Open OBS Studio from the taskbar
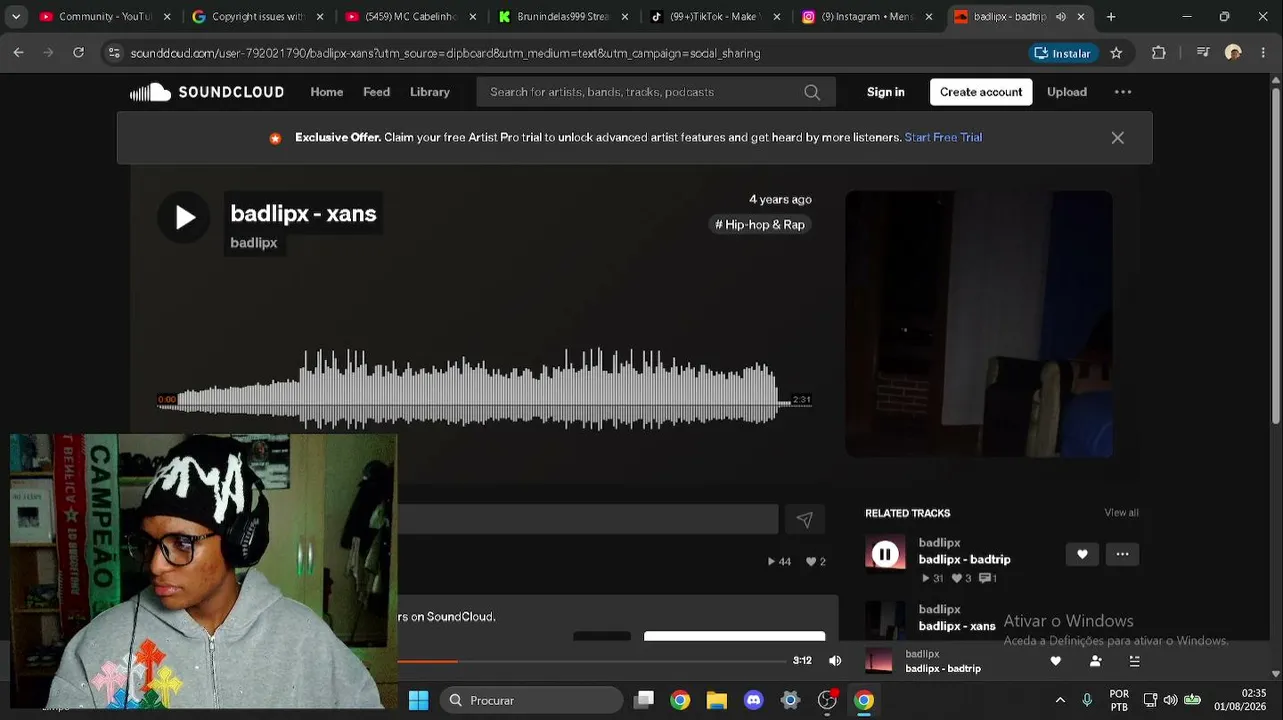Viewport: 1283px width, 720px height. tap(827, 700)
